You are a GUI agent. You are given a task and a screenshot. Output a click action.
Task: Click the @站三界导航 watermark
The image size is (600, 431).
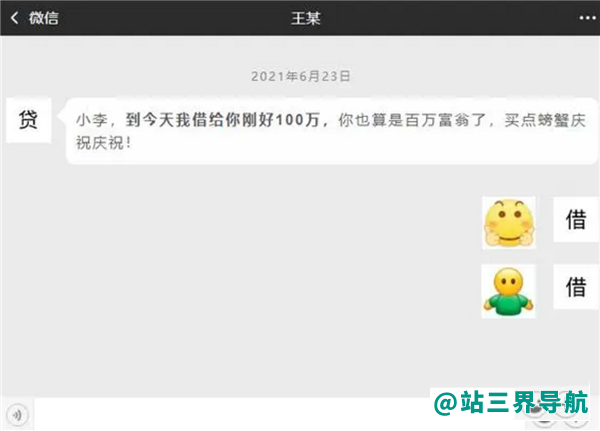point(511,402)
